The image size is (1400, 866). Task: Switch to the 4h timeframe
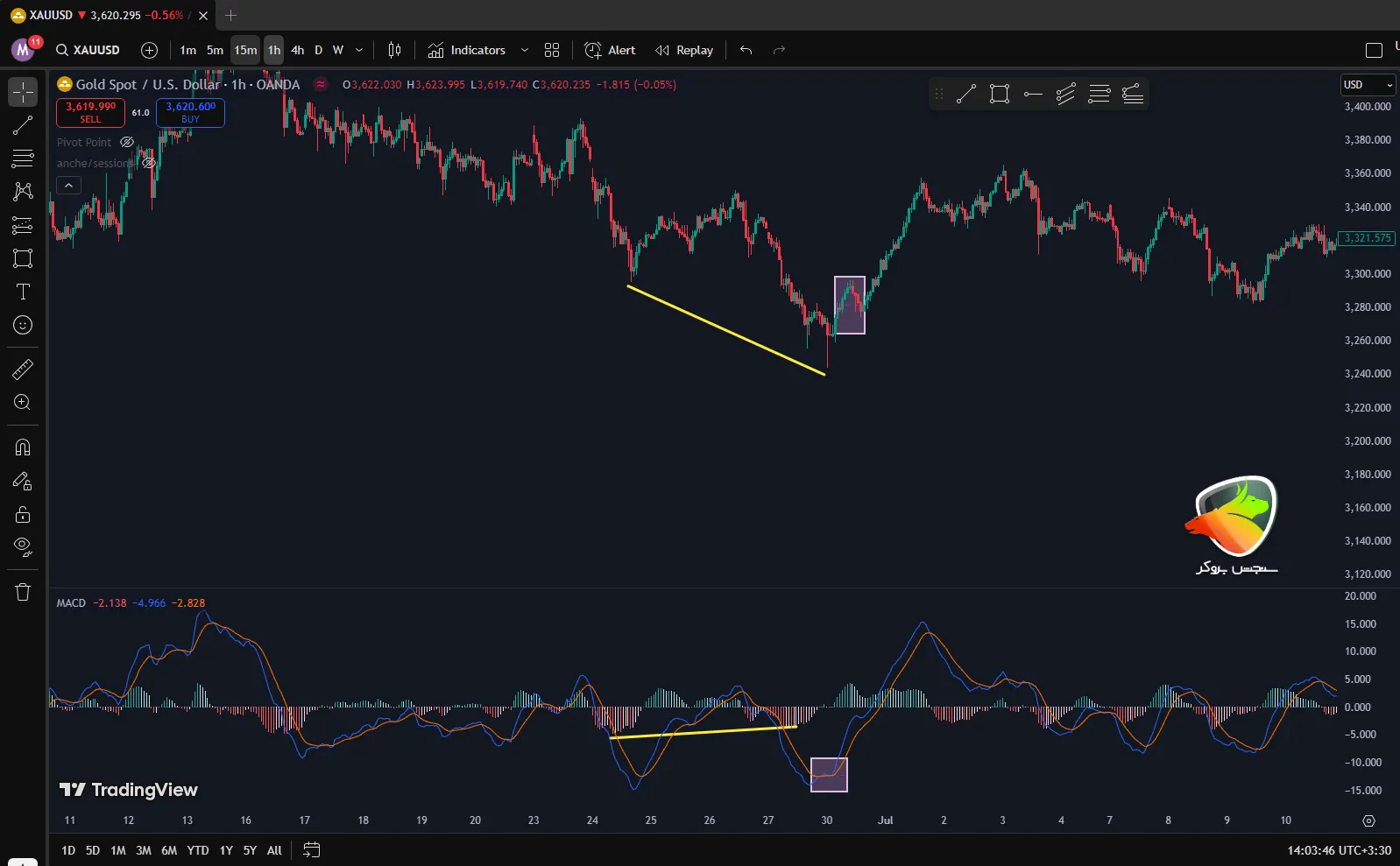click(297, 50)
